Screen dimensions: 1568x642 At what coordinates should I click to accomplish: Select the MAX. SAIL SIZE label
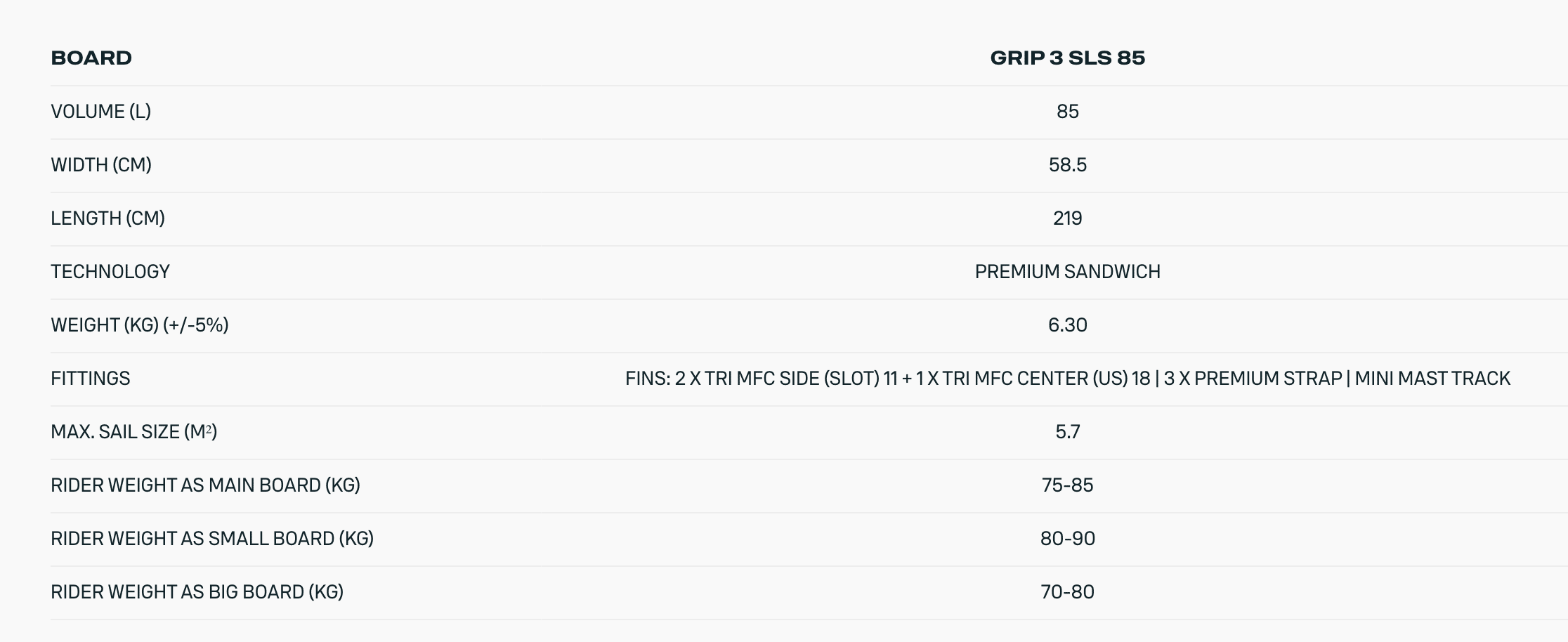coord(133,432)
